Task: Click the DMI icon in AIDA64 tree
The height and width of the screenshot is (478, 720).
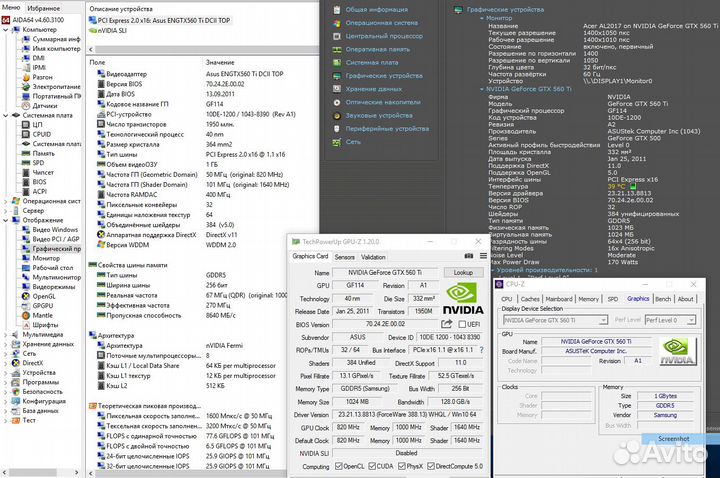Action: coord(26,58)
